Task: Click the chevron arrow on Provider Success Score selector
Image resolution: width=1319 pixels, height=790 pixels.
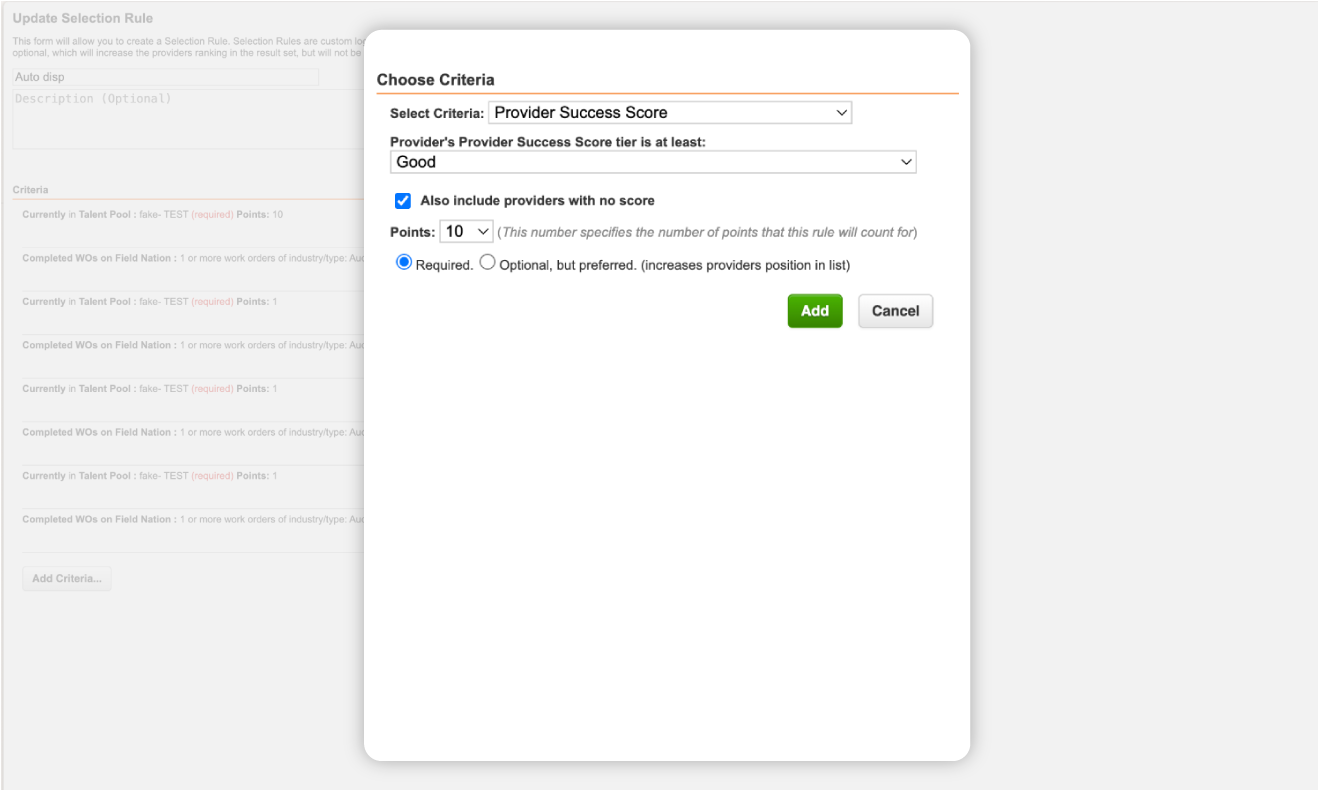Action: (841, 113)
